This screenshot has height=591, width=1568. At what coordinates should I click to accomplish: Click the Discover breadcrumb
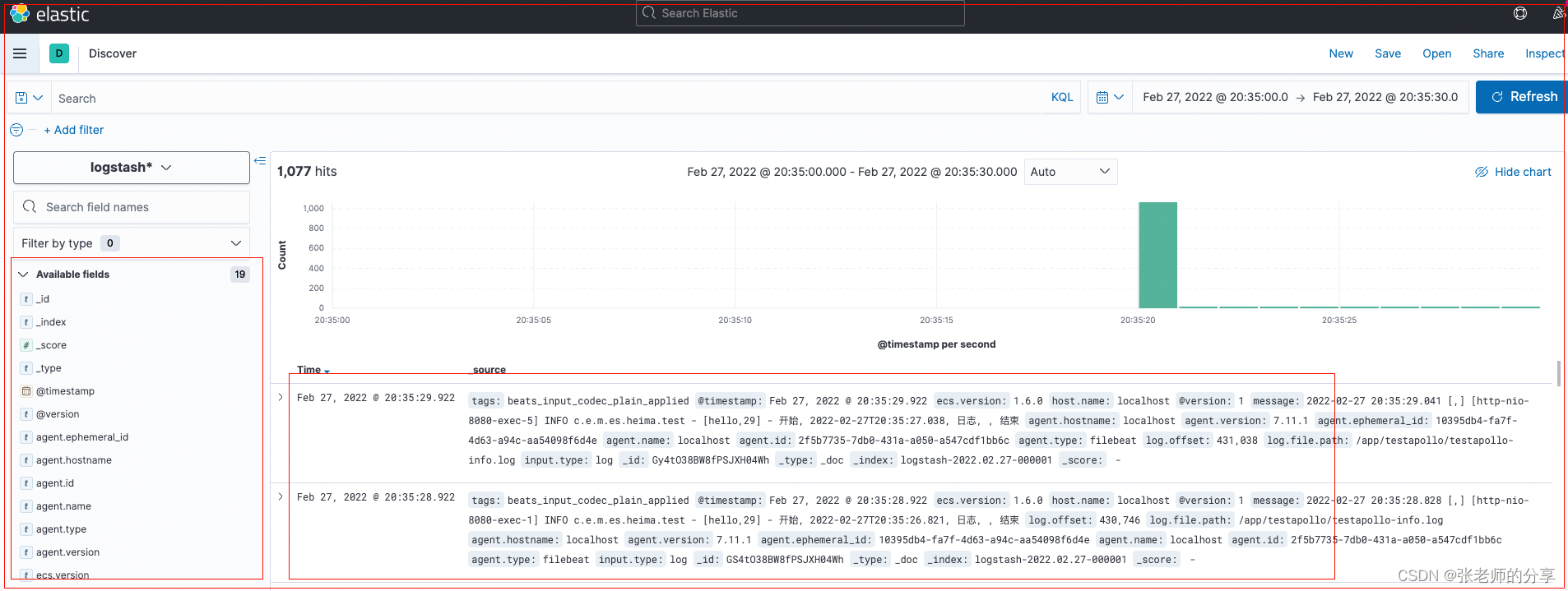(x=113, y=53)
